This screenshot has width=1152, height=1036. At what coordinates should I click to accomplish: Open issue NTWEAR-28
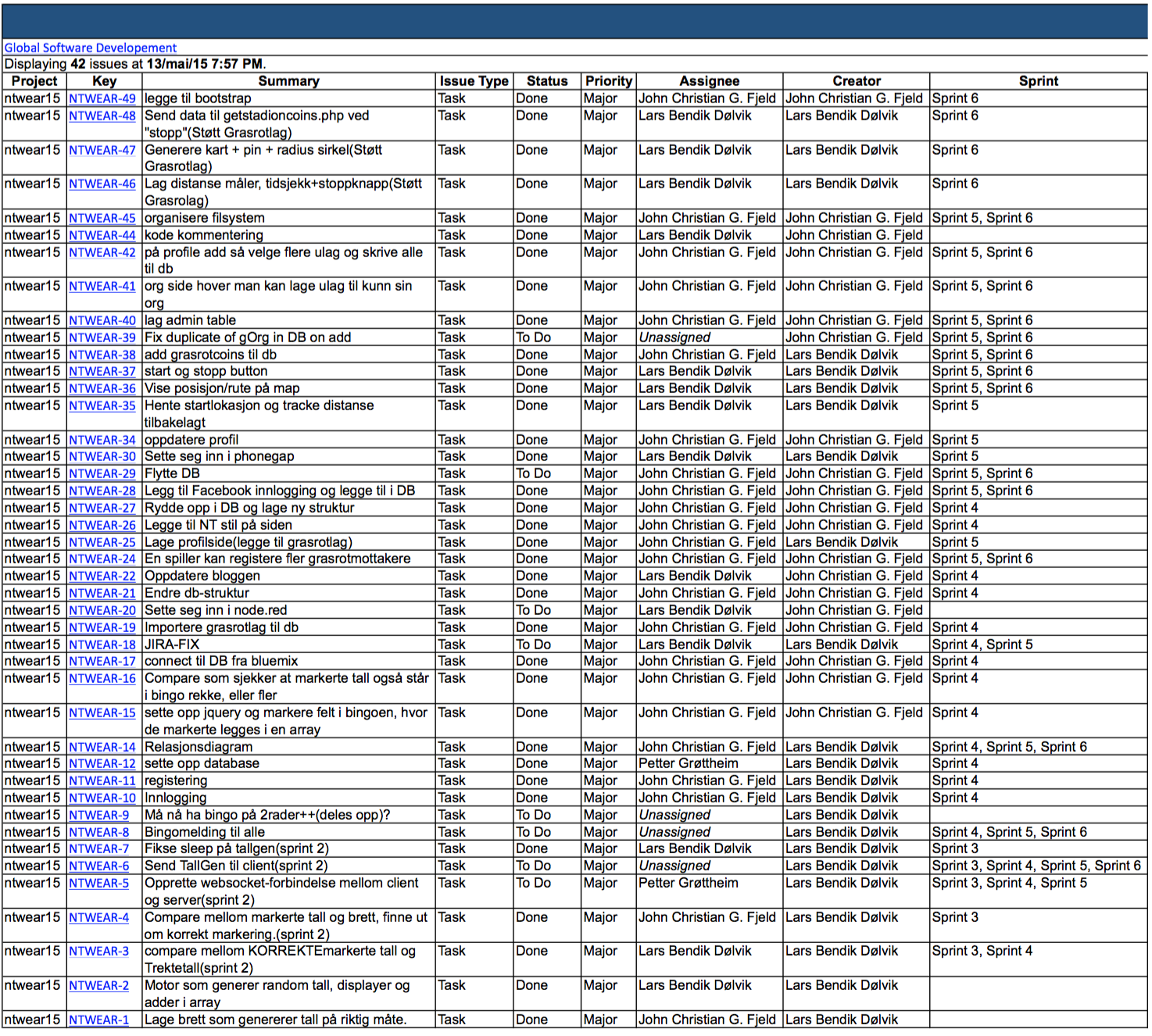[102, 491]
